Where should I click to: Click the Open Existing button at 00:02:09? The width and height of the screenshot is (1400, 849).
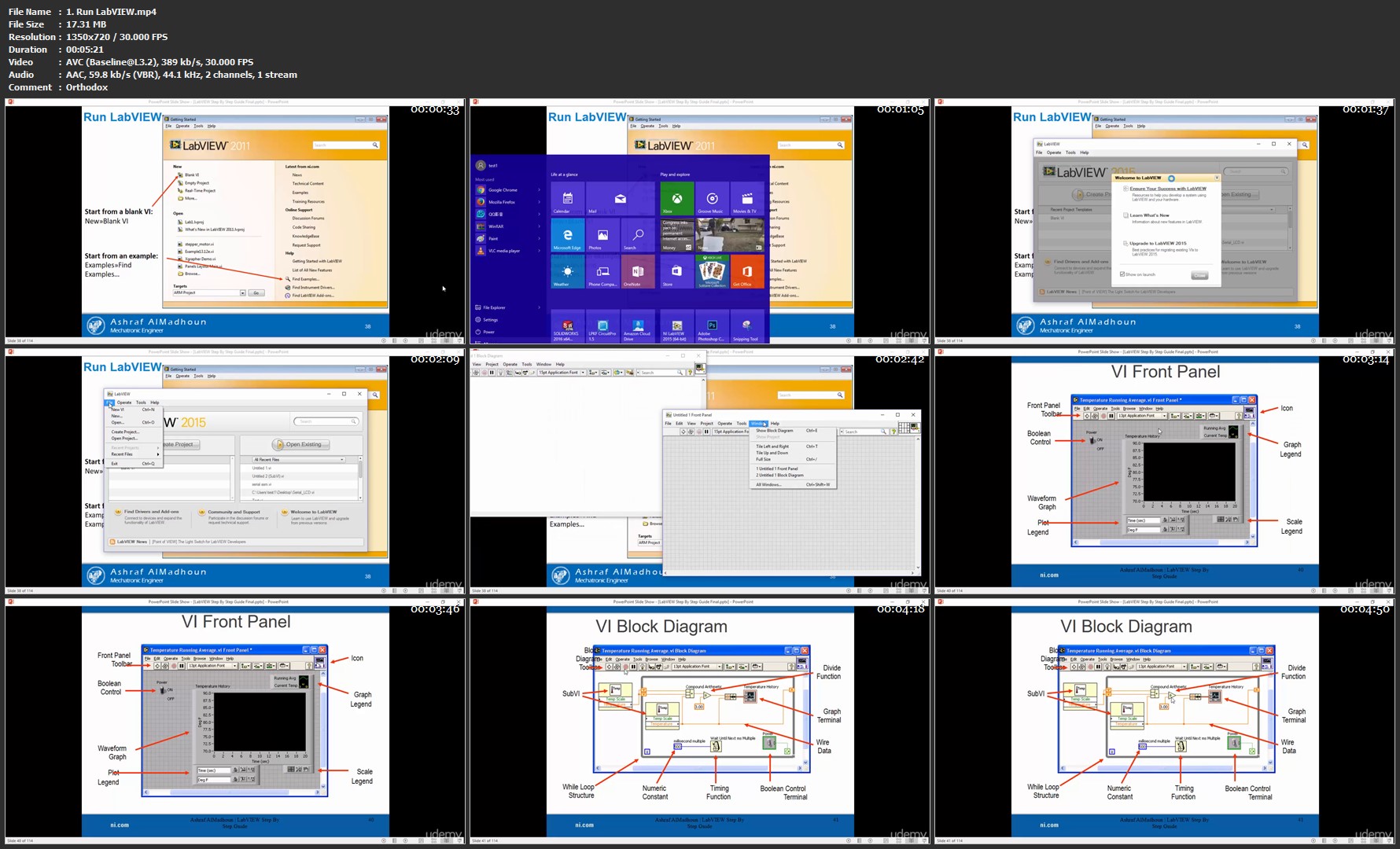[300, 444]
